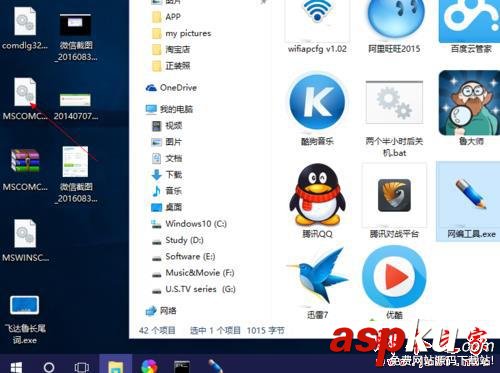Viewport: 500px width, 373px height.
Task: Select MSWINSC file on desktop
Action: click(x=25, y=241)
